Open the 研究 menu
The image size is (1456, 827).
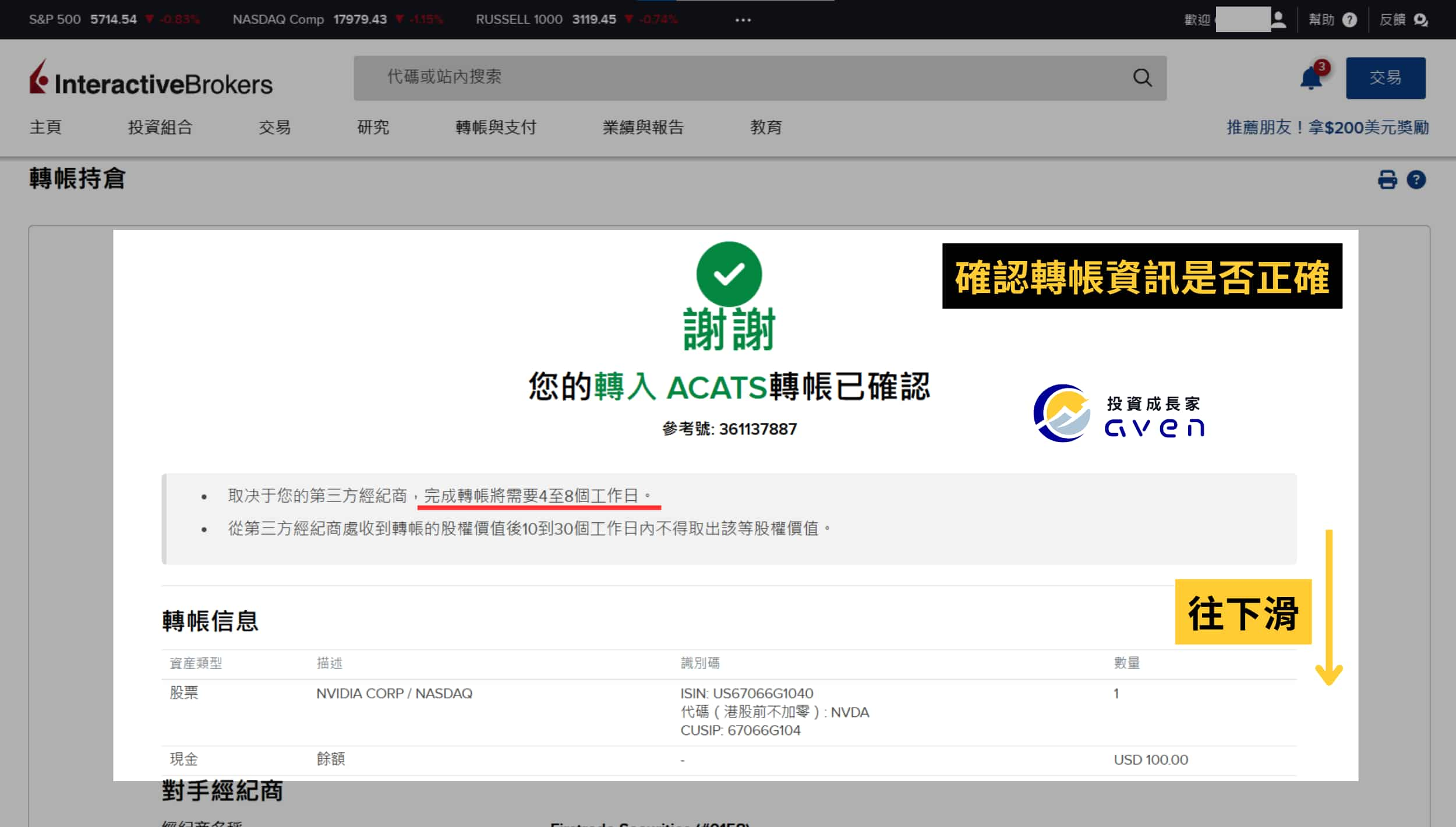click(x=373, y=127)
